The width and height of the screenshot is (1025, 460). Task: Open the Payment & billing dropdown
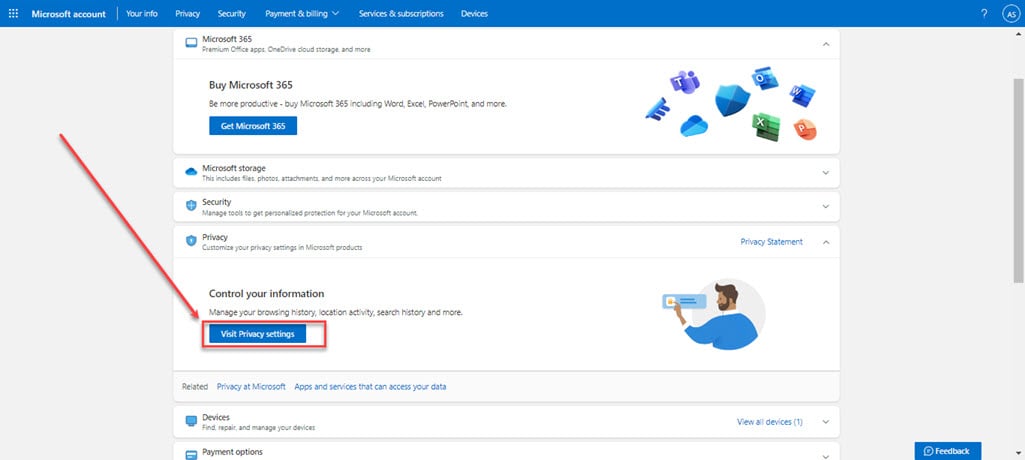click(302, 14)
